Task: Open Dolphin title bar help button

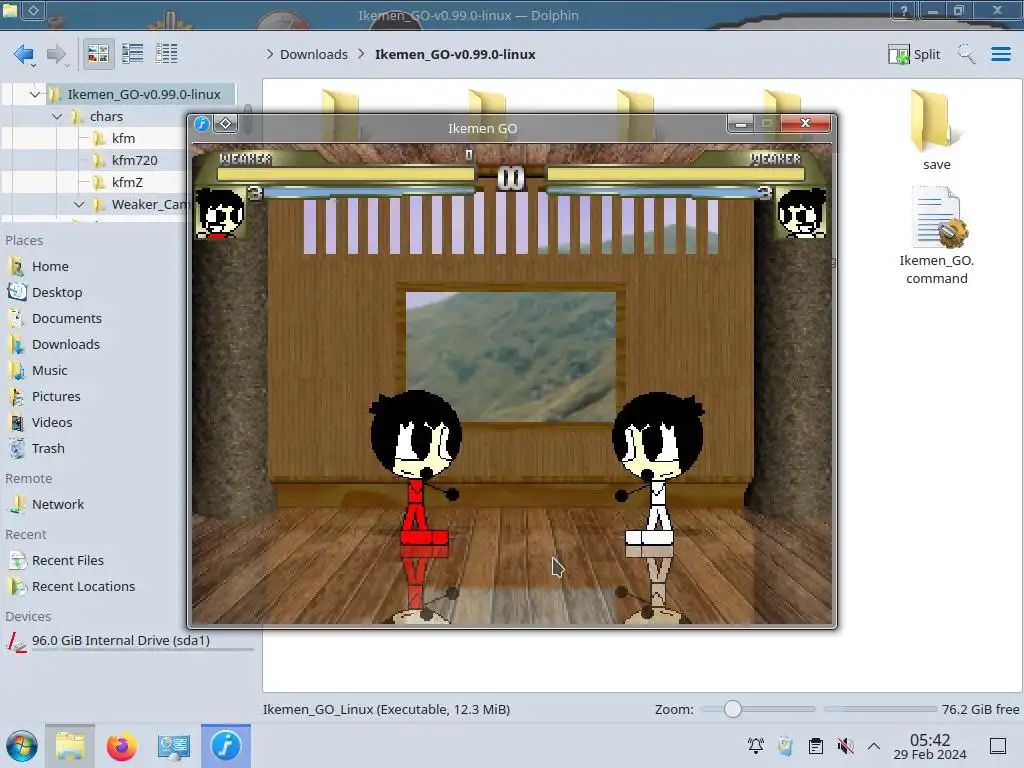Action: 904,10
